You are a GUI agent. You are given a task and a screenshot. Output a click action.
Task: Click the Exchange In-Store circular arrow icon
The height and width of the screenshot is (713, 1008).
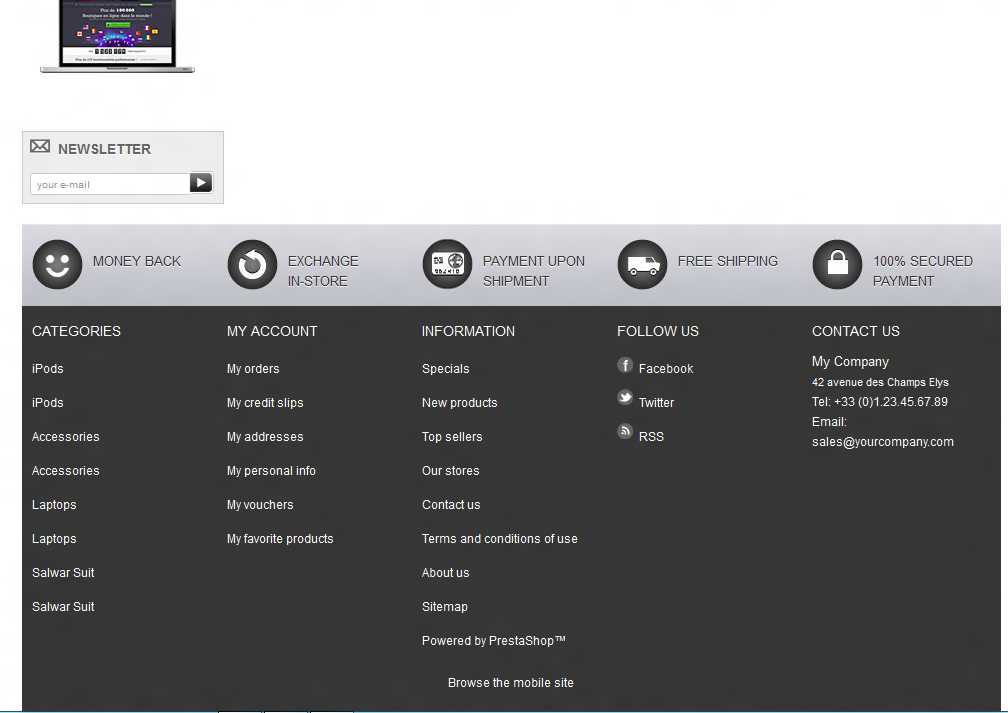point(252,264)
